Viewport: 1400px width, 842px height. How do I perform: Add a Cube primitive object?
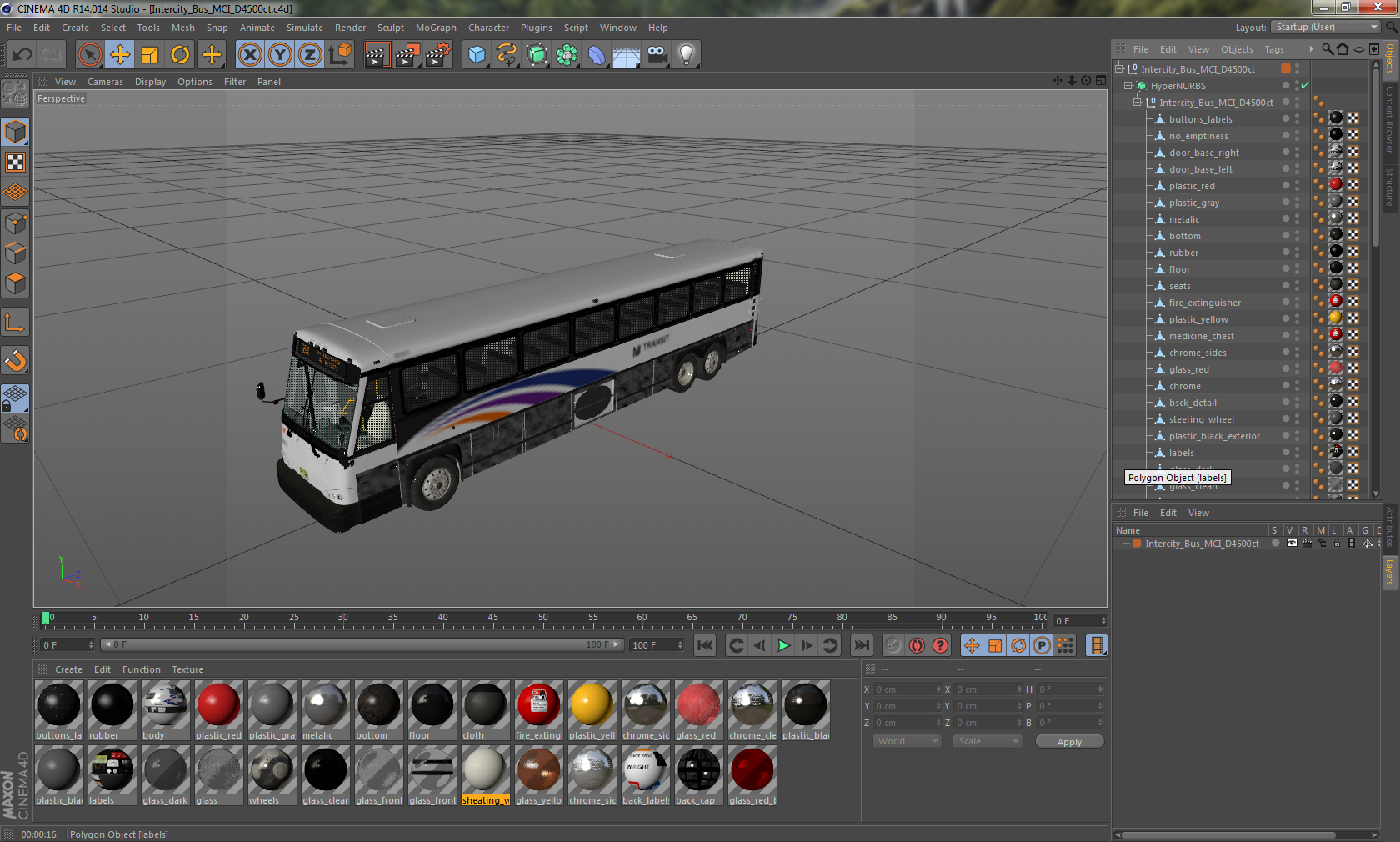tap(477, 55)
